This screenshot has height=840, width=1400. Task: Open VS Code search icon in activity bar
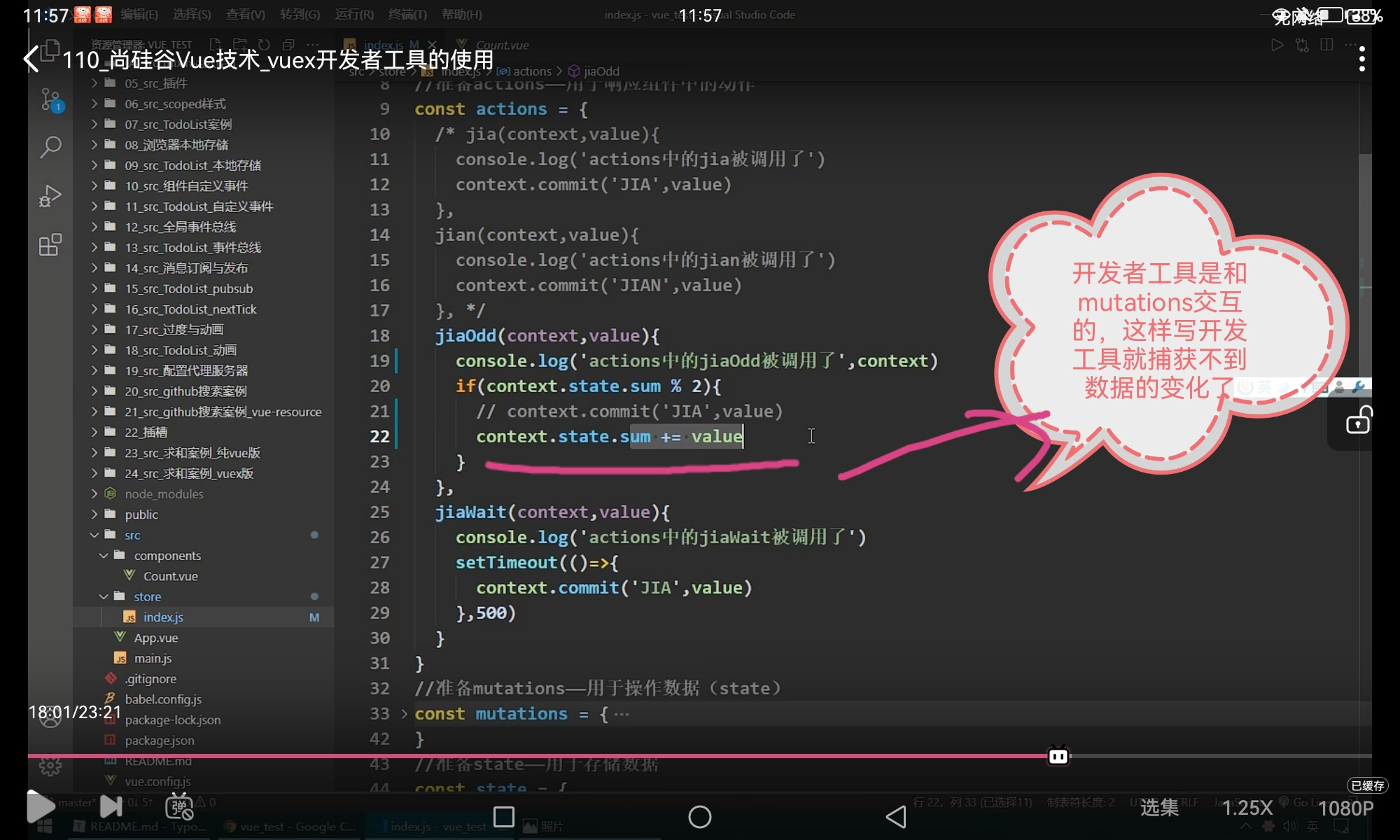pos(50,147)
